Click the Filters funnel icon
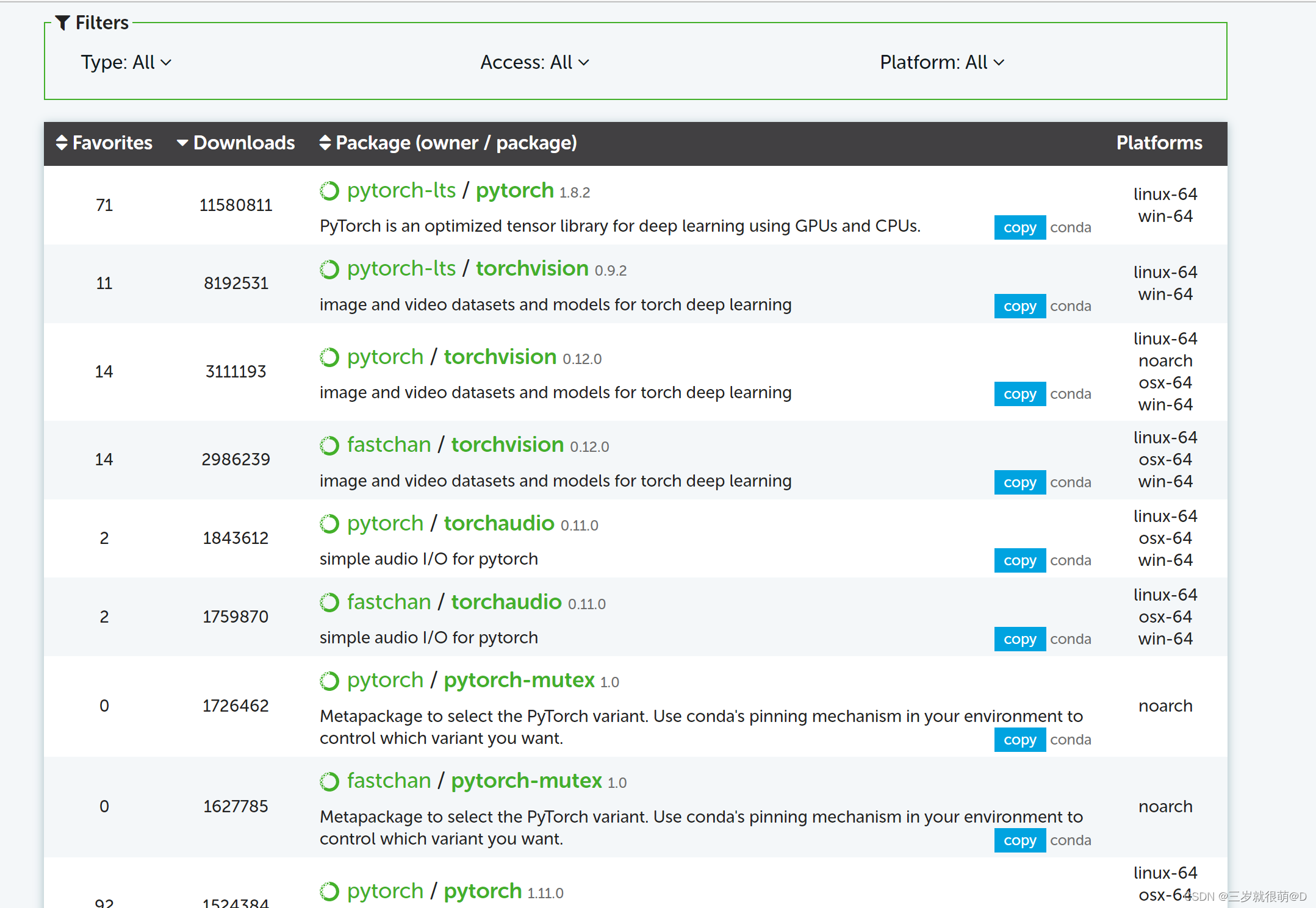Viewport: 1316px width, 908px height. pyautogui.click(x=62, y=23)
